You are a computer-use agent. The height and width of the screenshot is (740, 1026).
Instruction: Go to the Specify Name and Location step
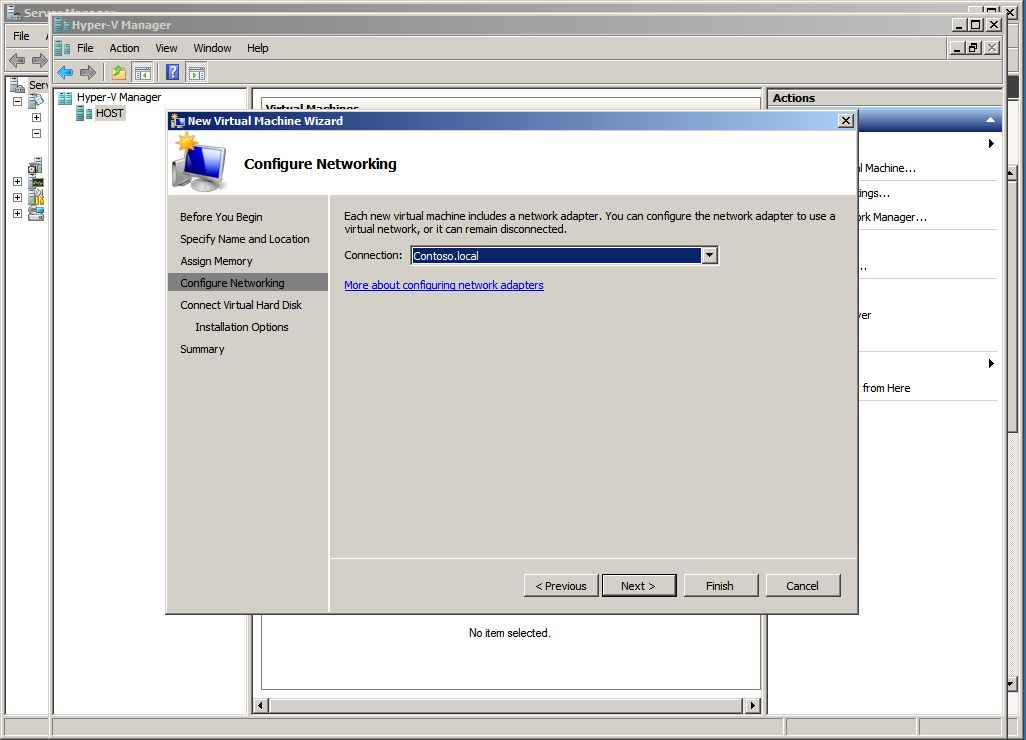(245, 239)
